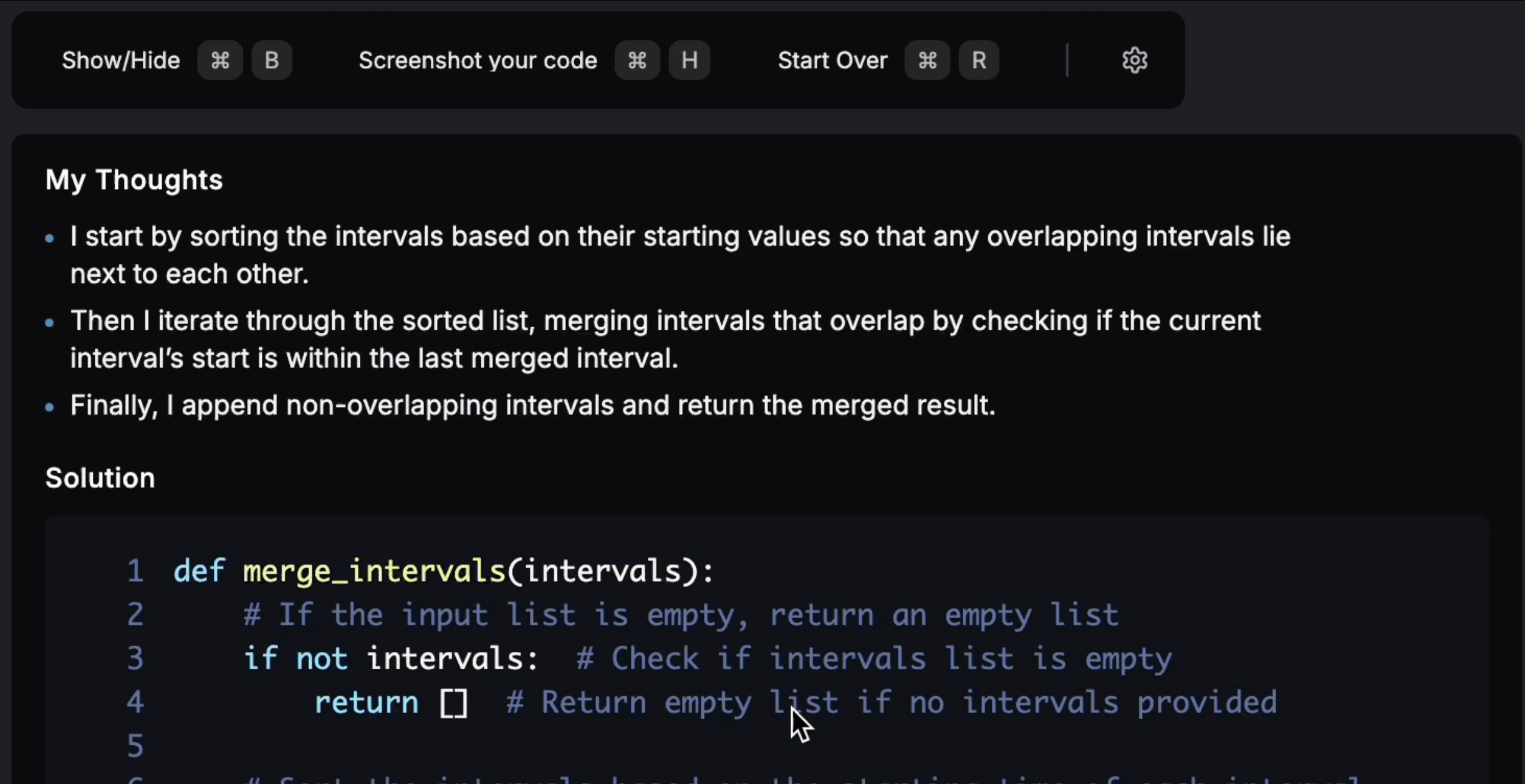The image size is (1525, 784).
Task: Click the 'return []' statement on line 4
Action: pos(390,702)
